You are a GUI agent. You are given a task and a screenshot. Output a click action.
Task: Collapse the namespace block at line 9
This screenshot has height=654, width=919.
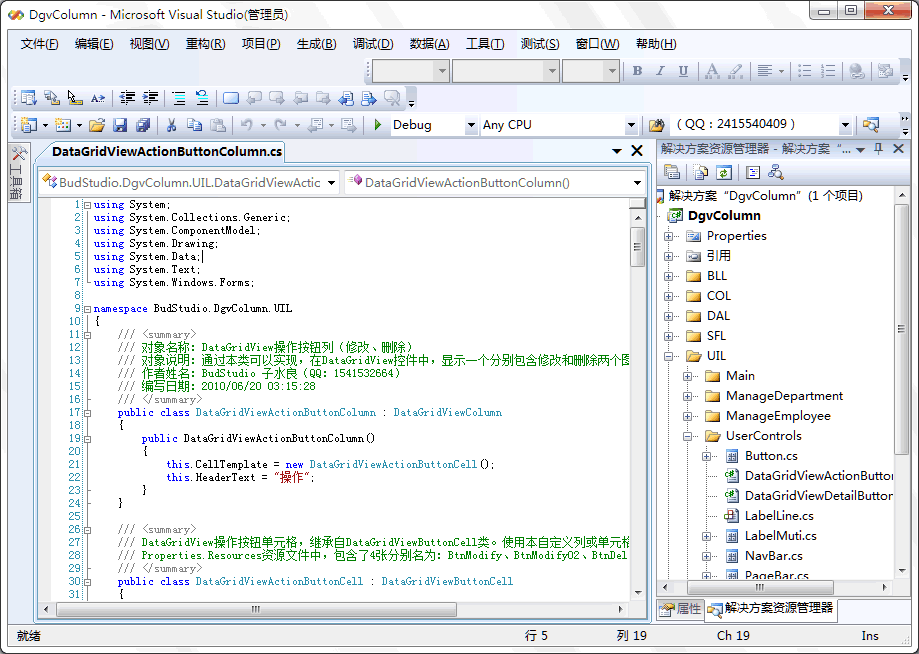click(87, 309)
